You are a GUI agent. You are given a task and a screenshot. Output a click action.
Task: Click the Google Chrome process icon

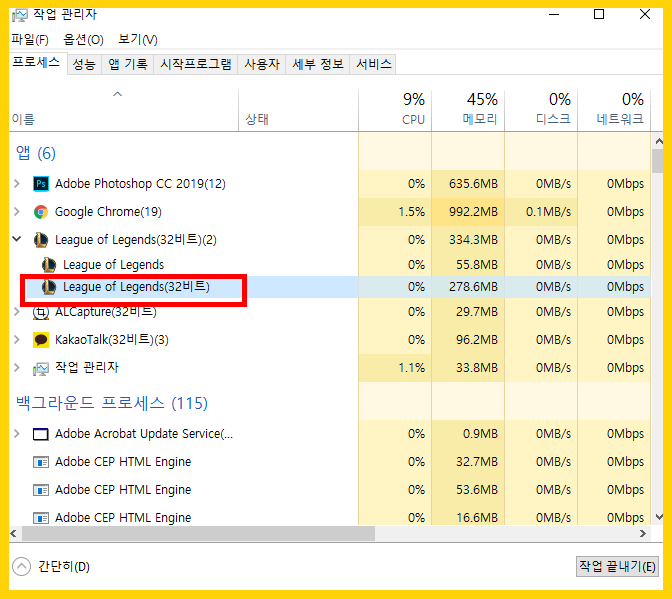pos(41,212)
